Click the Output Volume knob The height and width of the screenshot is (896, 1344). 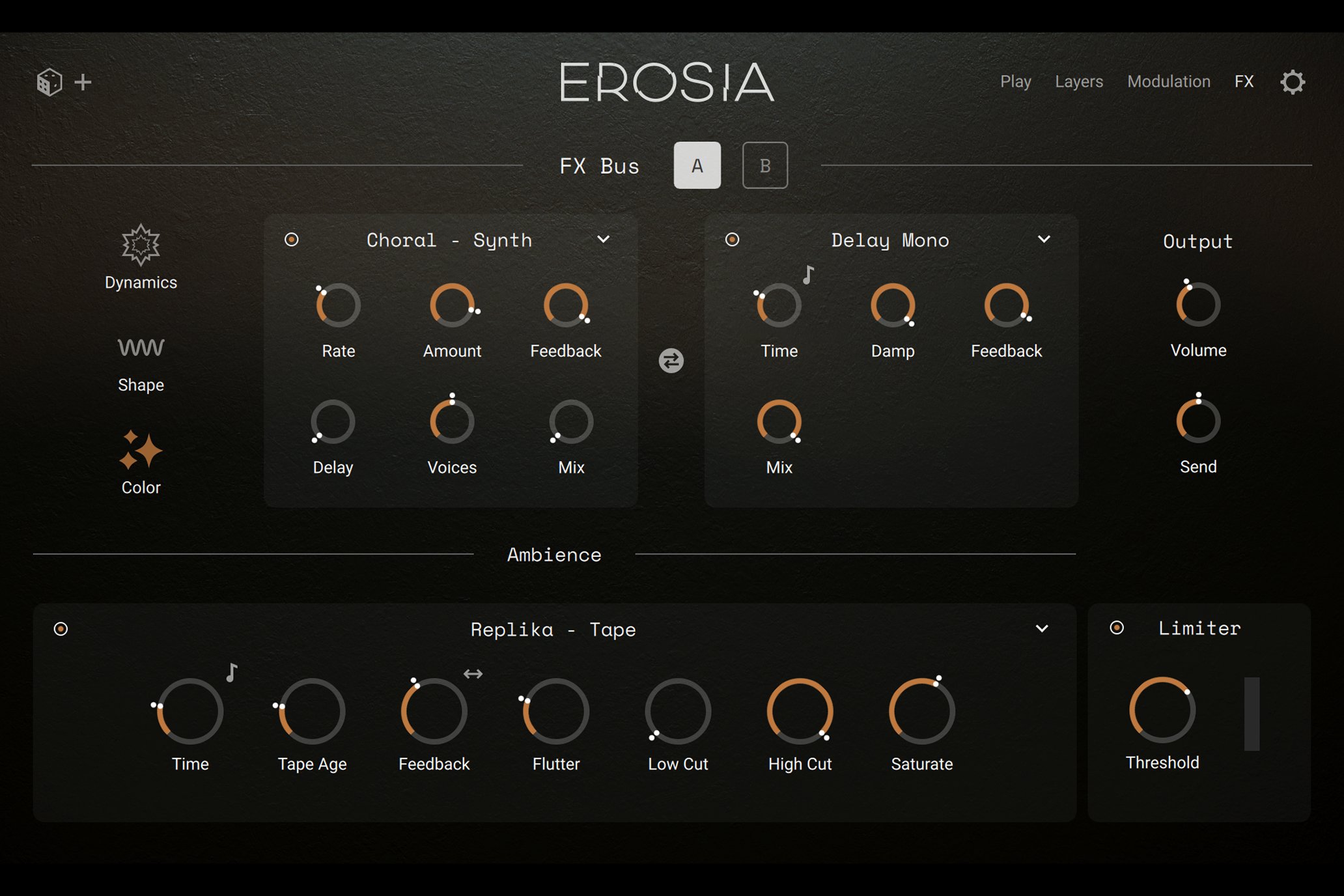[1198, 304]
